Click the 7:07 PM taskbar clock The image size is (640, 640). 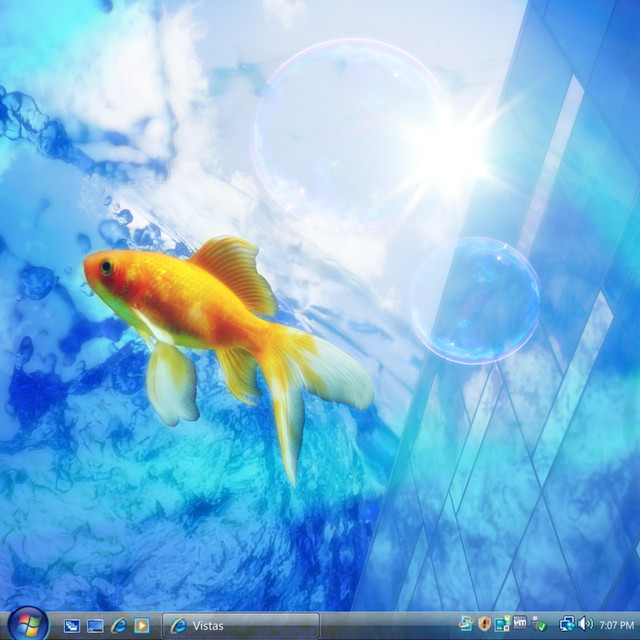pyautogui.click(x=615, y=625)
